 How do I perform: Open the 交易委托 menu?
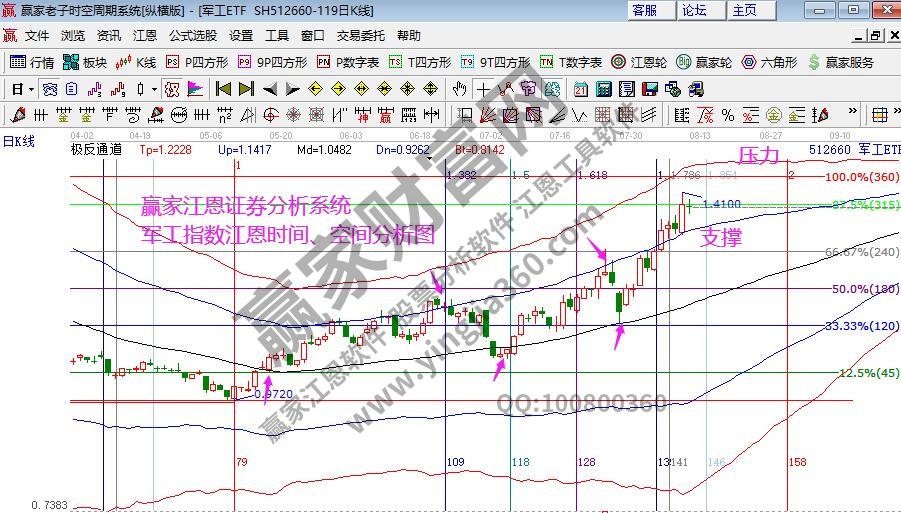pyautogui.click(x=361, y=35)
